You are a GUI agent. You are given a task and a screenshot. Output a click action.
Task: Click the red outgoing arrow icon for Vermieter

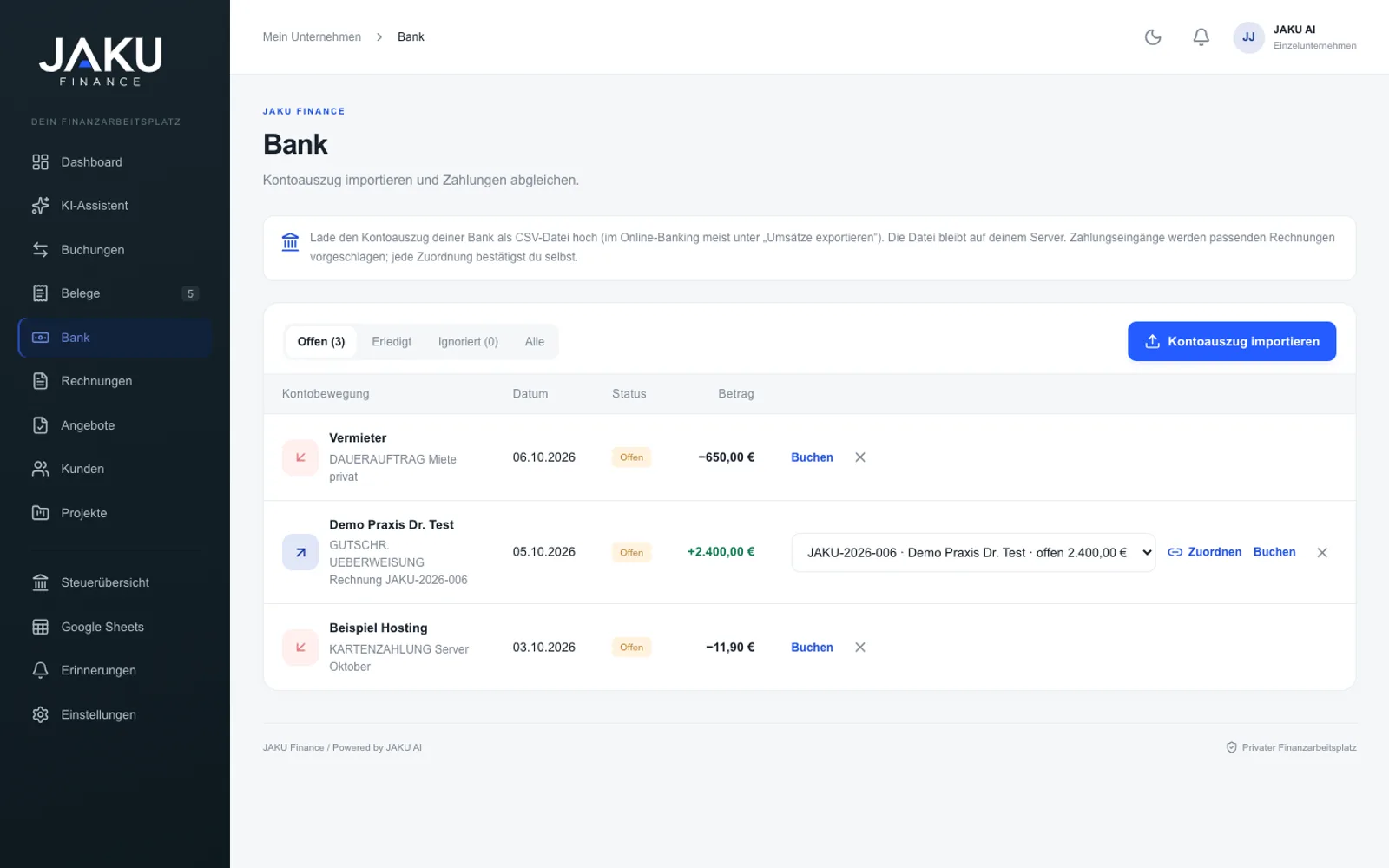[300, 457]
